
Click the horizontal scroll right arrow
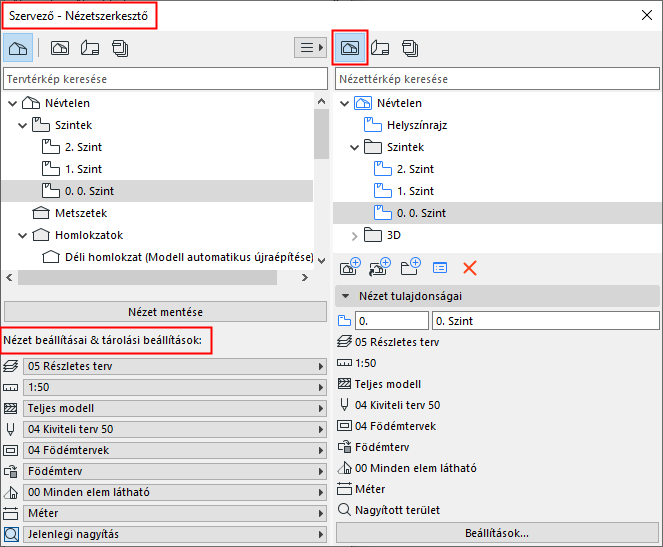[305, 277]
